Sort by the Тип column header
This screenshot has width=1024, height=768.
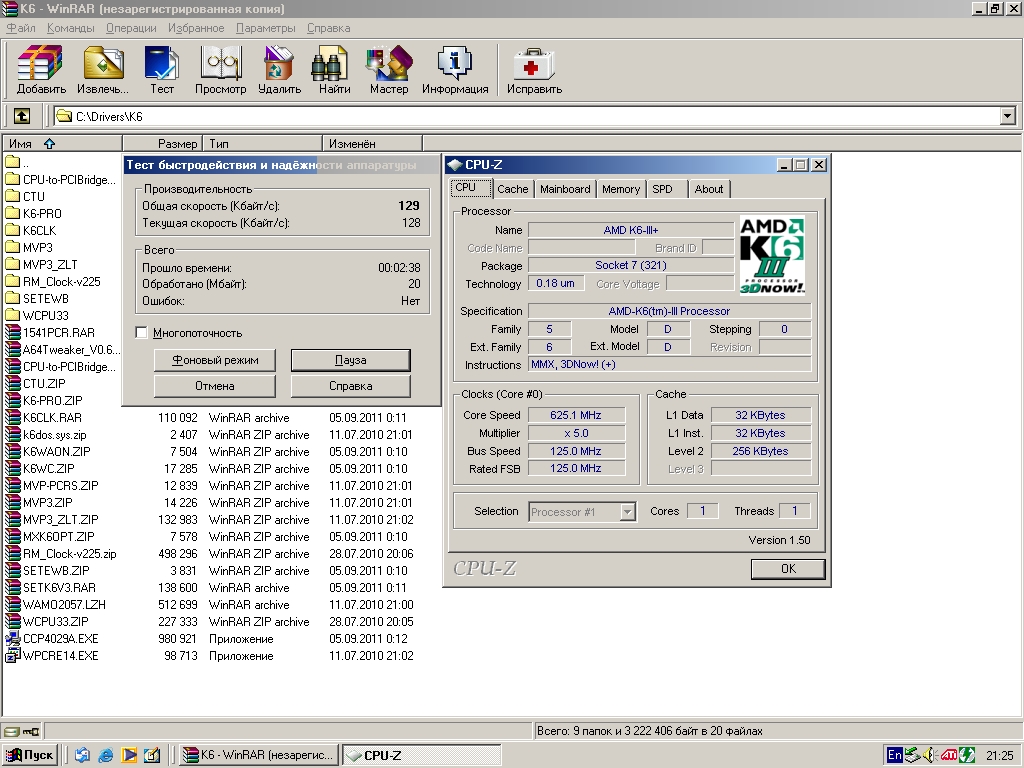point(263,144)
